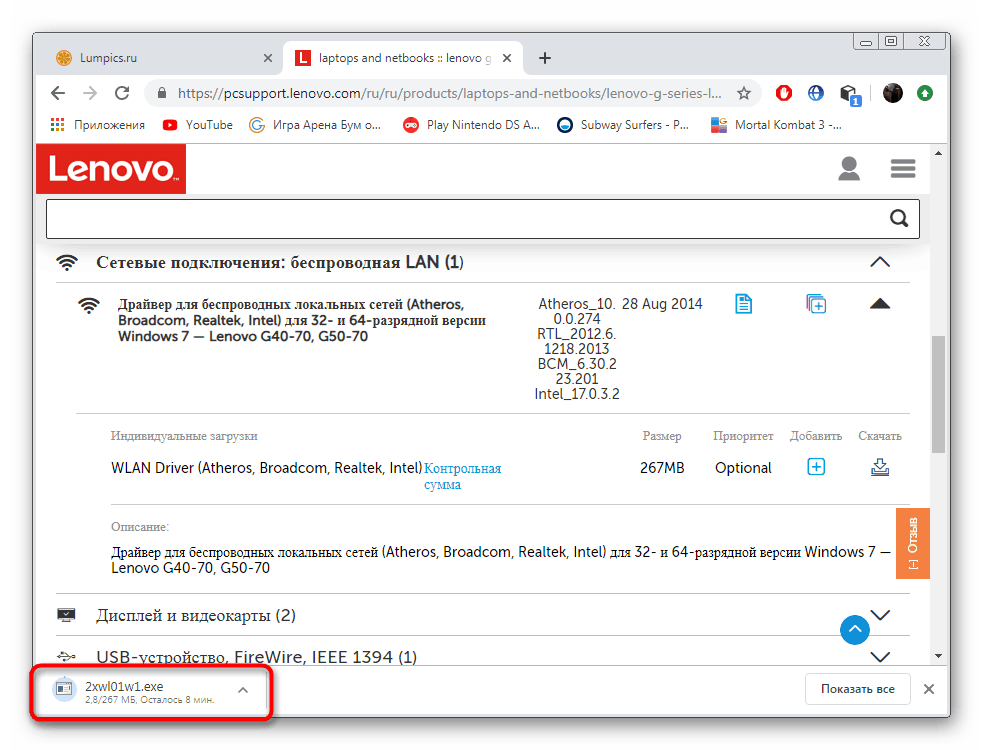The image size is (983, 750).
Task: Click the padlock site info icon
Action: click(x=162, y=93)
